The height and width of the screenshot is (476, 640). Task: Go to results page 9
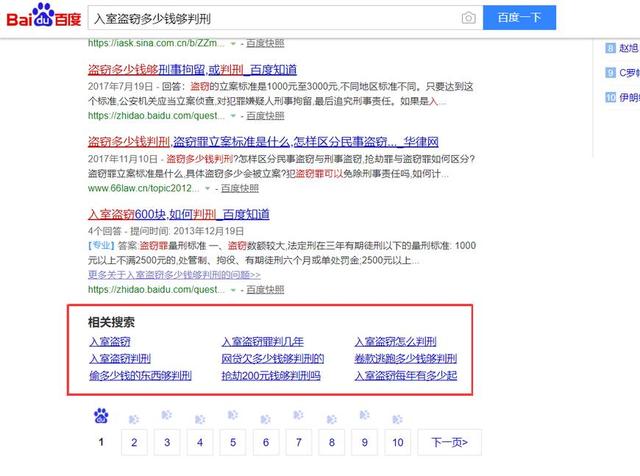point(364,443)
